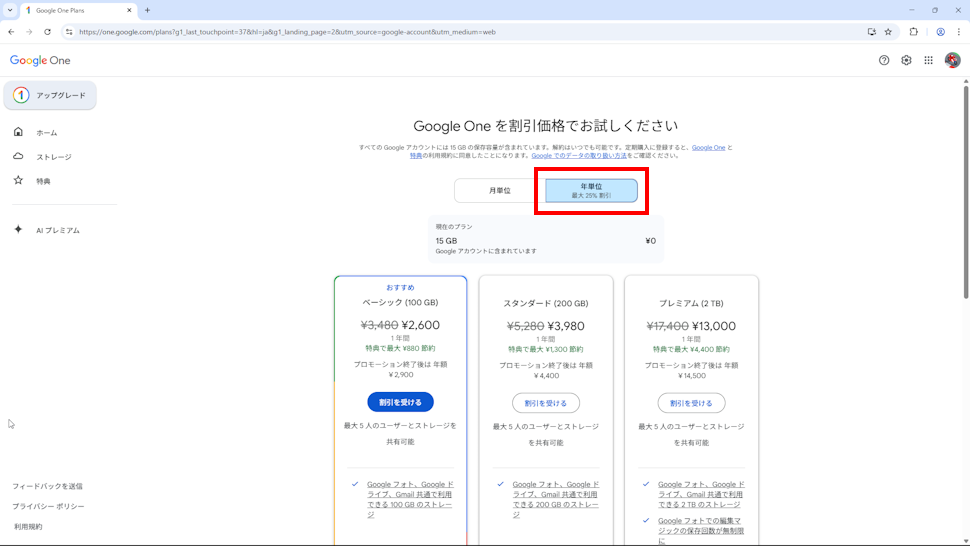Open Chrome profile icon in toolbar
Viewport: 970px width, 546px height.
(940, 32)
